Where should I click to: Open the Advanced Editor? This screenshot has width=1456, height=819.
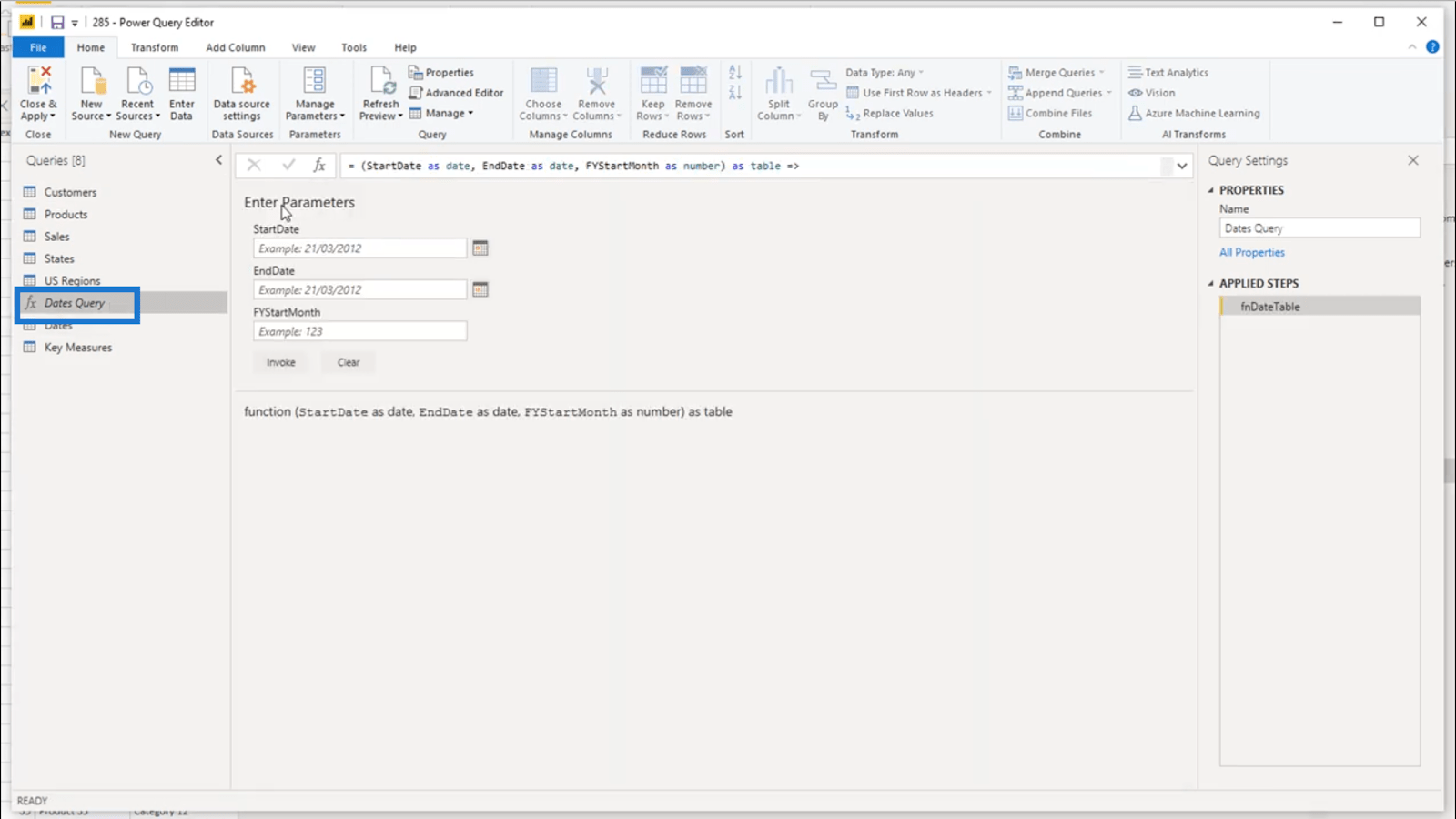456,93
